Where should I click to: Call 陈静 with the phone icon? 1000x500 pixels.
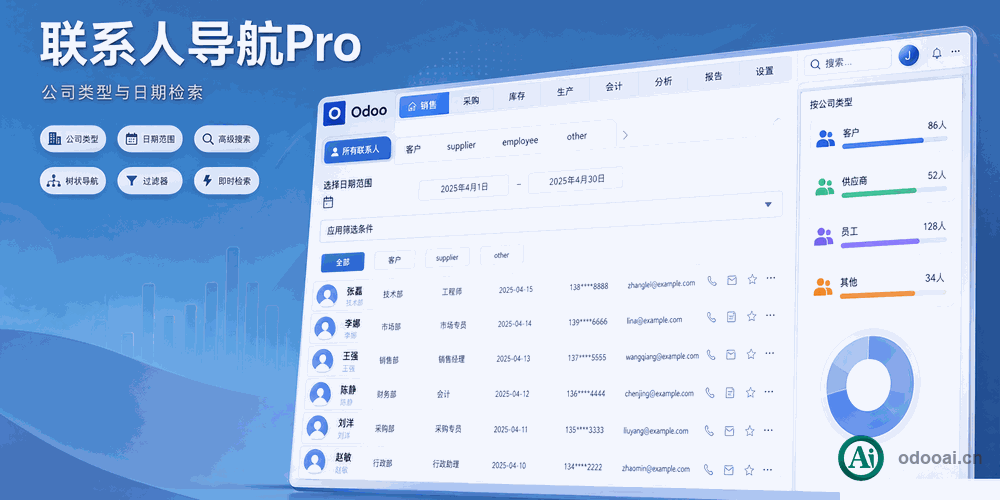click(709, 393)
